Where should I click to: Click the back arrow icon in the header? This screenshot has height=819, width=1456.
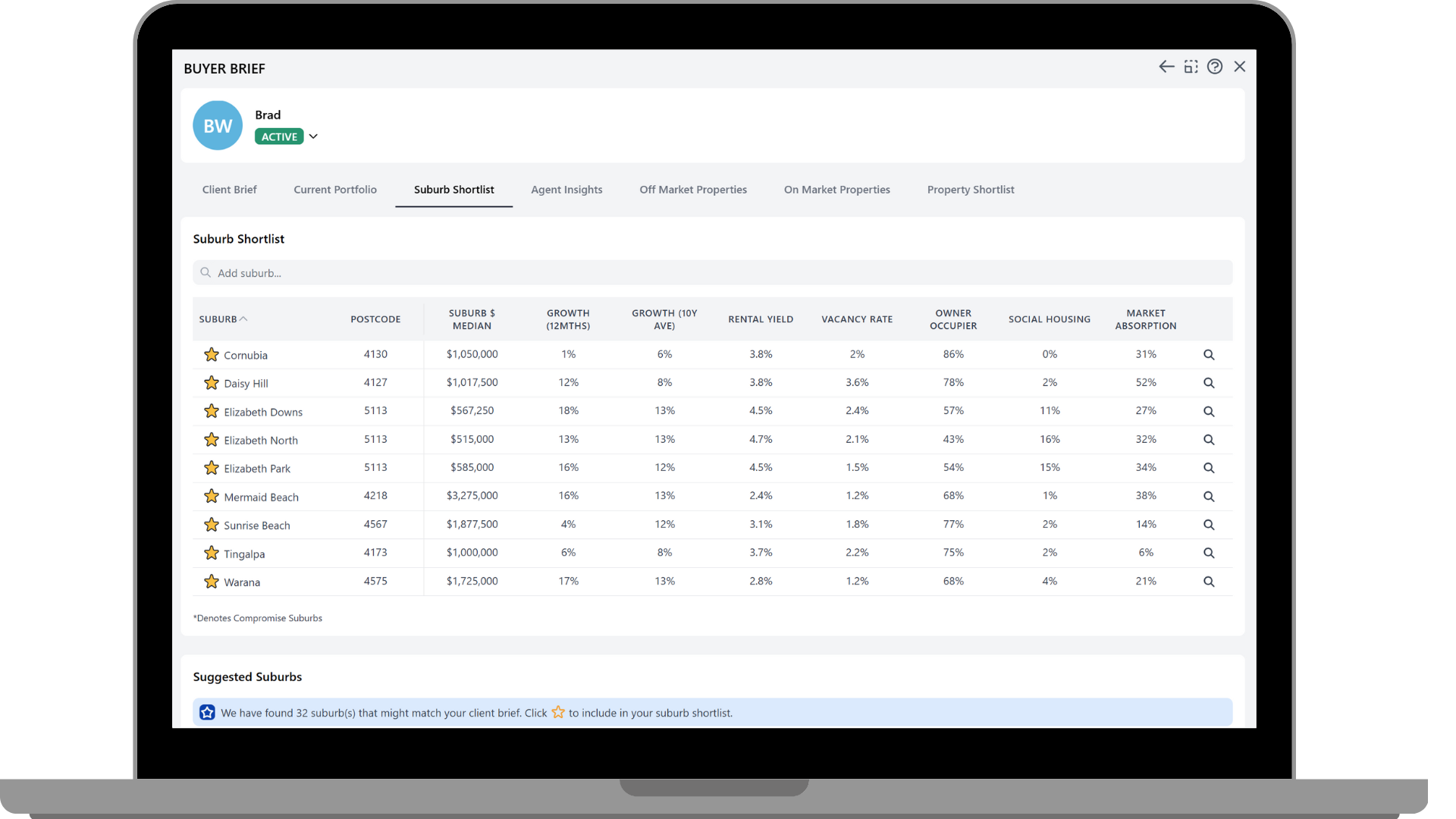coord(1166,67)
